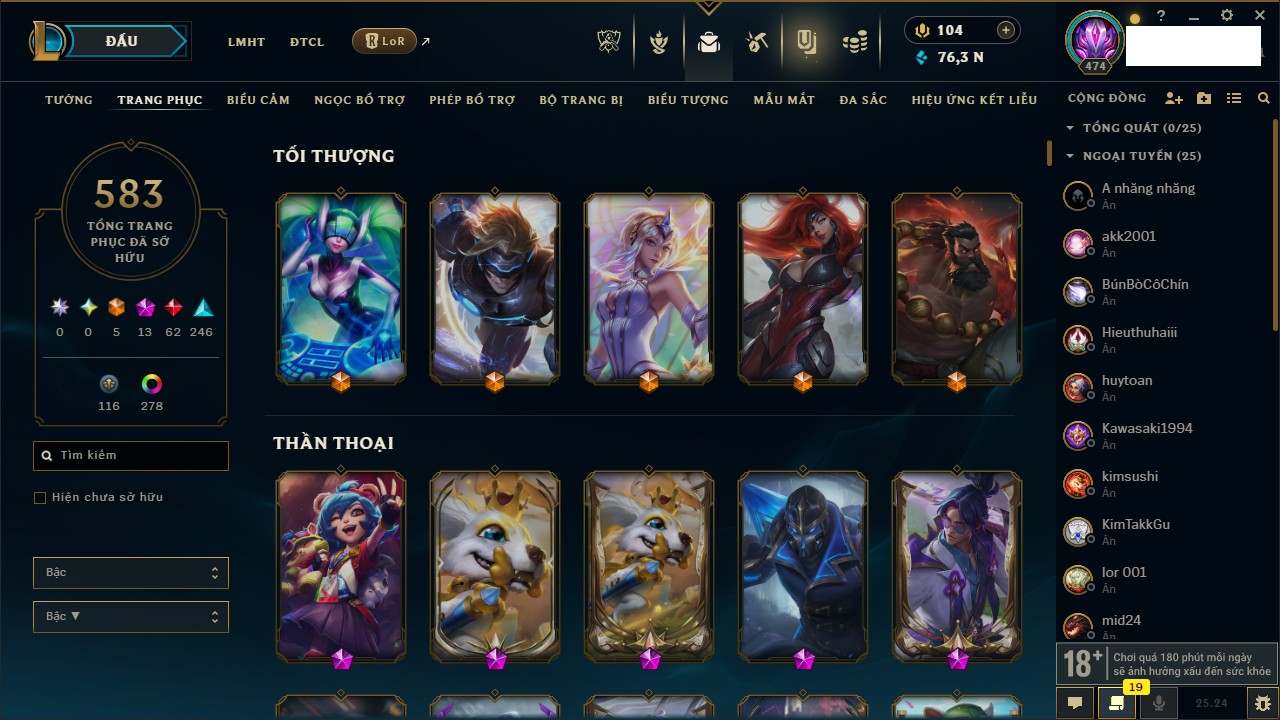Click the plus button beside 104 RP

pyautogui.click(x=1006, y=31)
